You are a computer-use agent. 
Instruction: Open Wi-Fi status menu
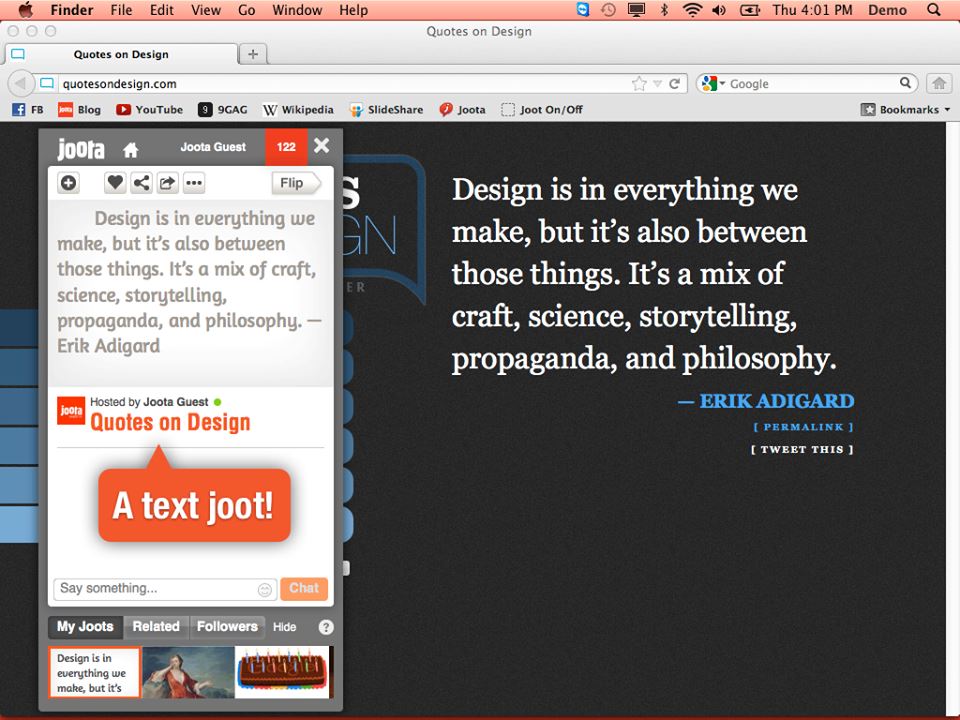(x=692, y=10)
